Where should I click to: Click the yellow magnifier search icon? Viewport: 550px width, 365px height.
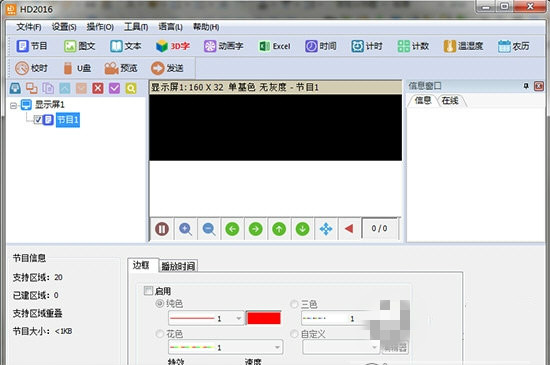(131, 88)
